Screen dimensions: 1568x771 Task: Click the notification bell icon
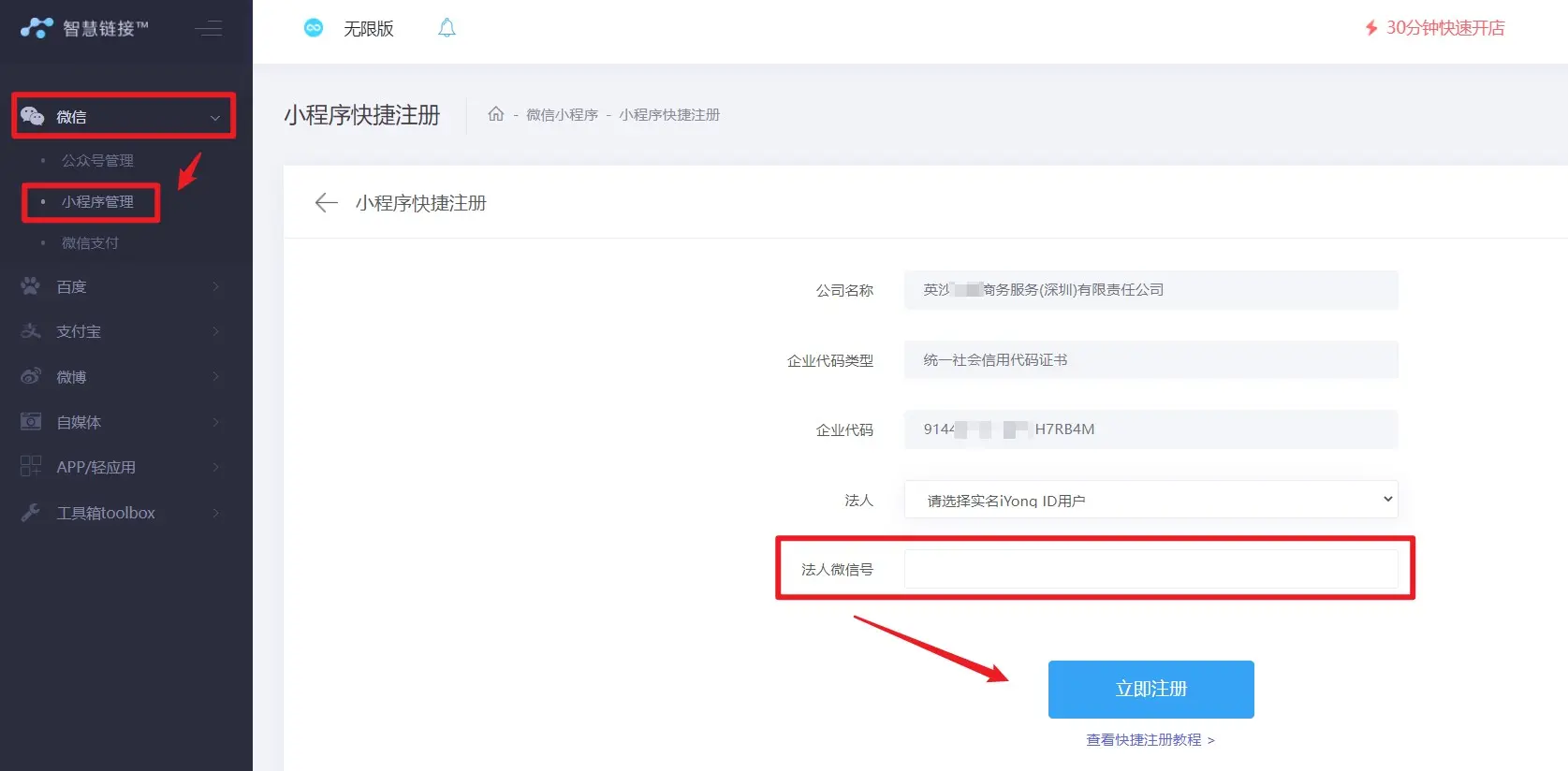(447, 28)
